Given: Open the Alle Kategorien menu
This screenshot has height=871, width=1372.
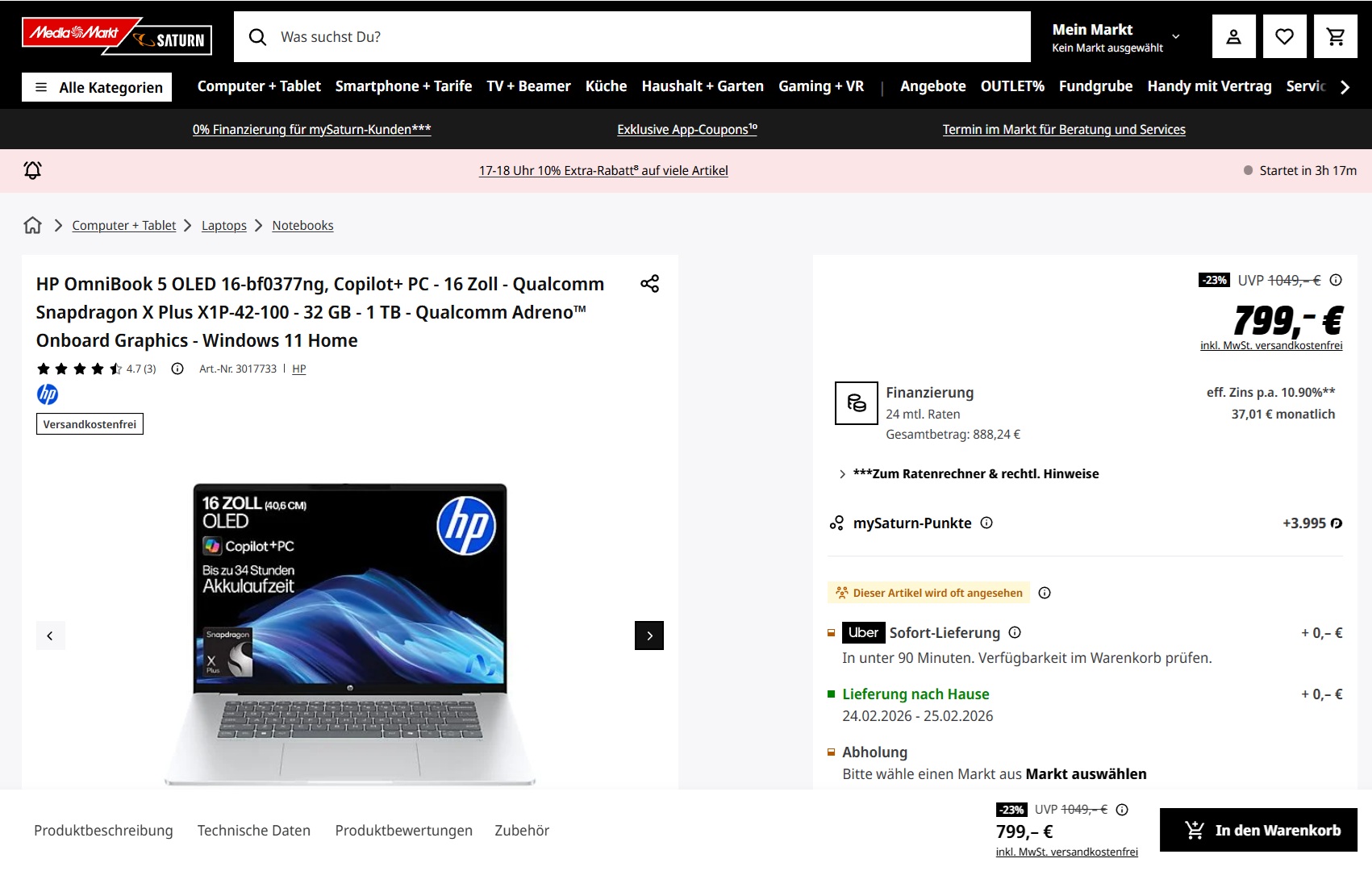Looking at the screenshot, I should [x=98, y=87].
